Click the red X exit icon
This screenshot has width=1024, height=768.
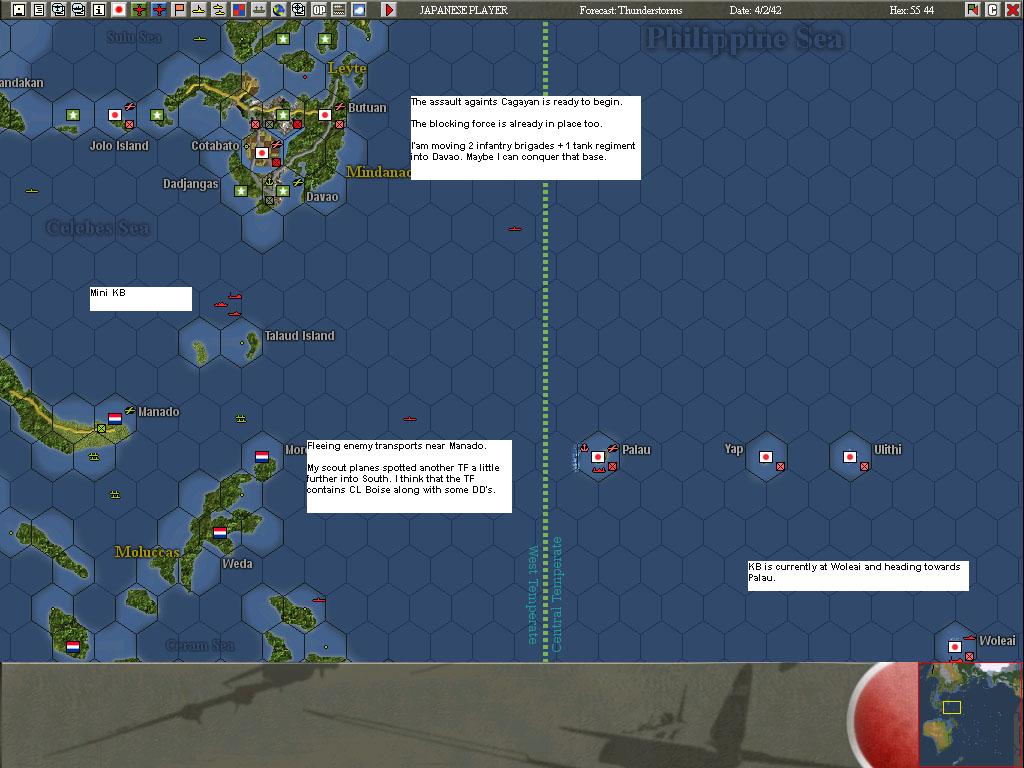point(1012,10)
